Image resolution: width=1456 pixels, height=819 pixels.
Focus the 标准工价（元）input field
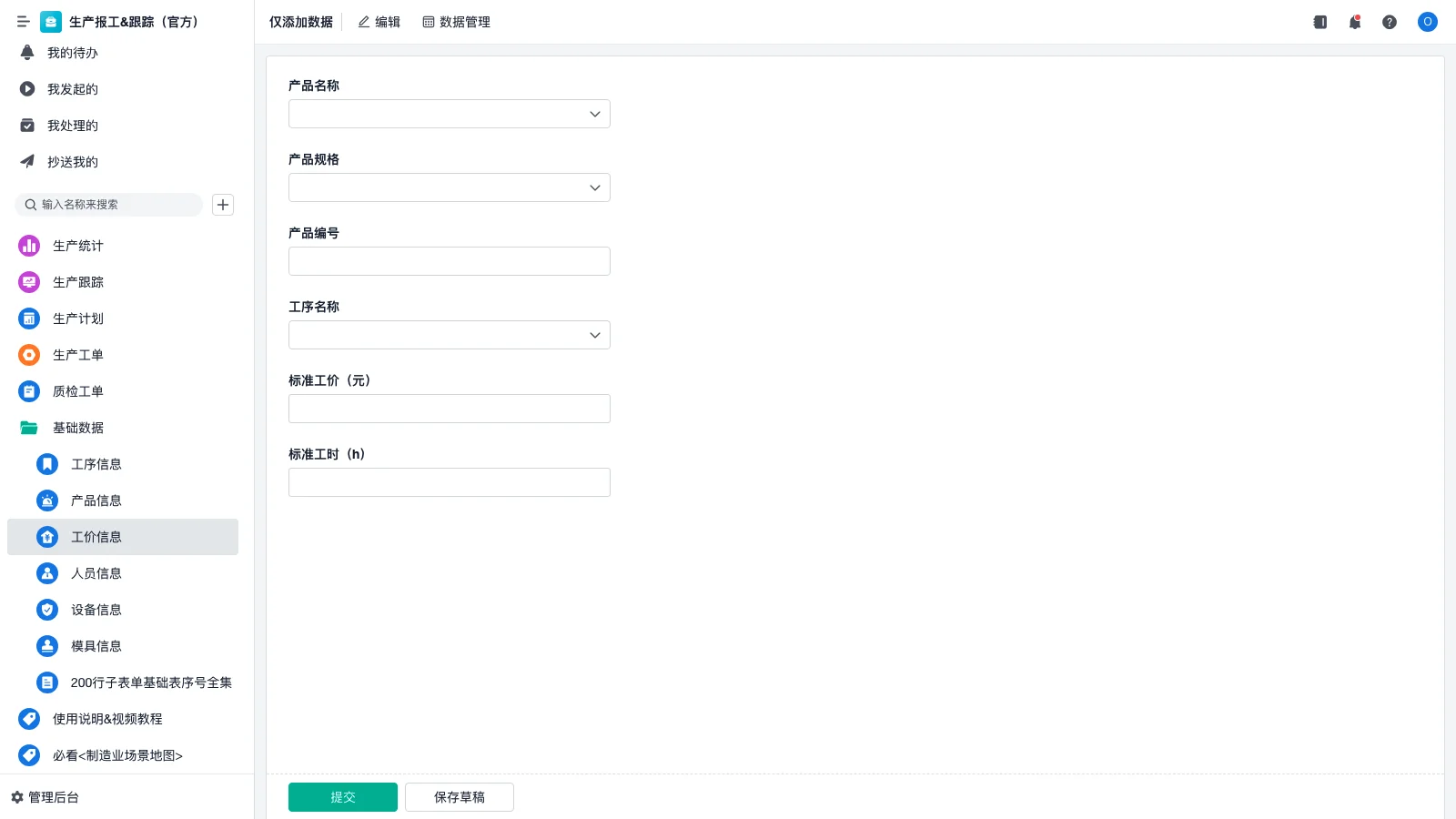[449, 409]
